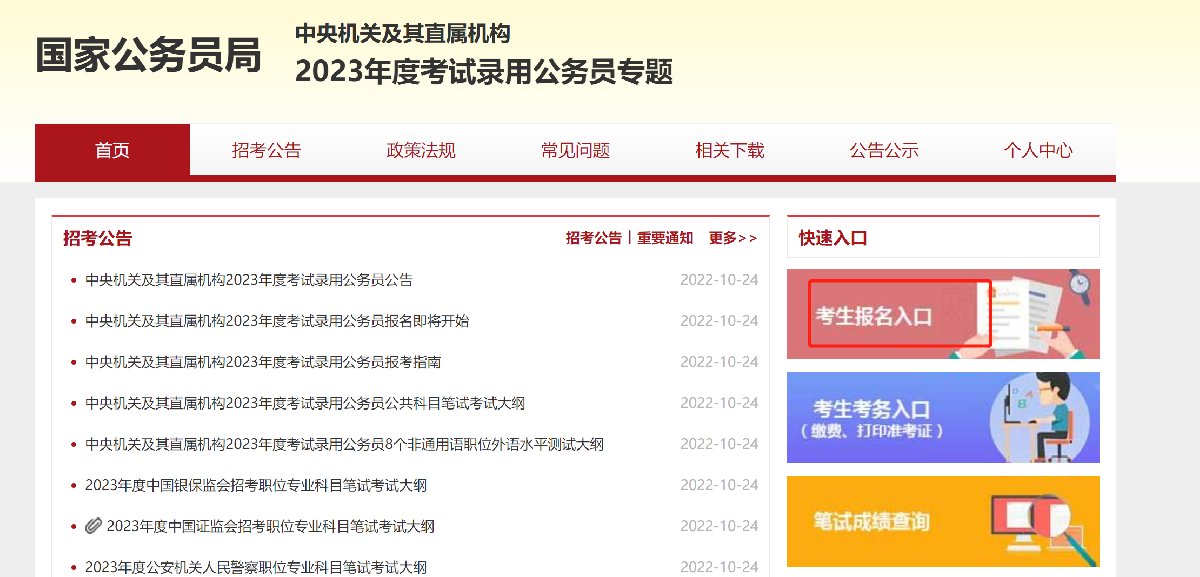Click the 国家公务员局 site logo text
The height and width of the screenshot is (577, 1200).
click(148, 55)
